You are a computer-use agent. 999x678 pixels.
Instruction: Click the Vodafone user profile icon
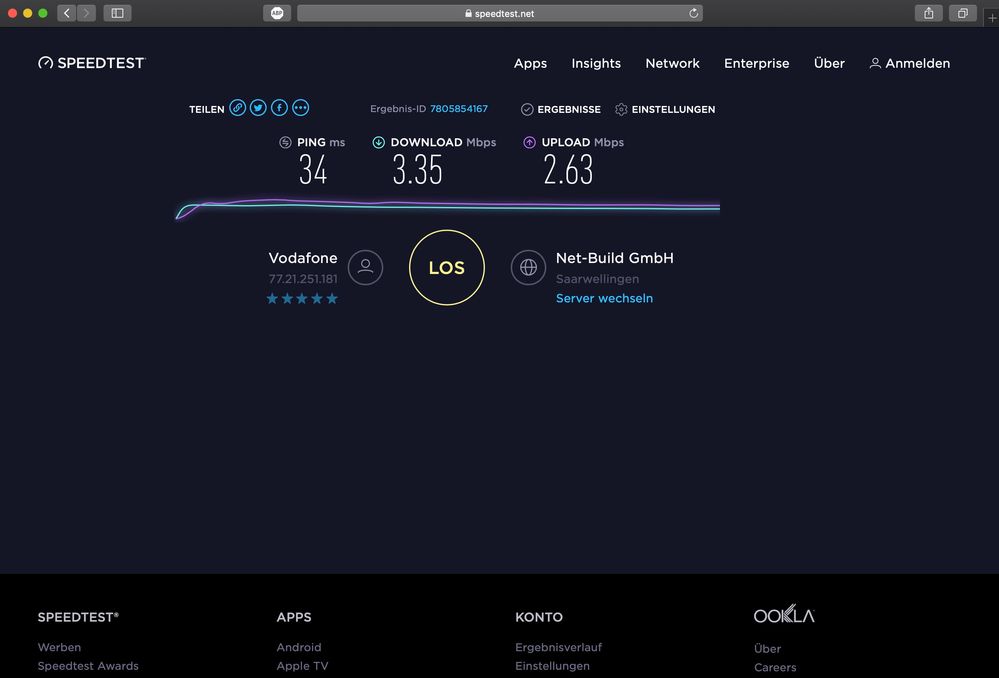[365, 267]
